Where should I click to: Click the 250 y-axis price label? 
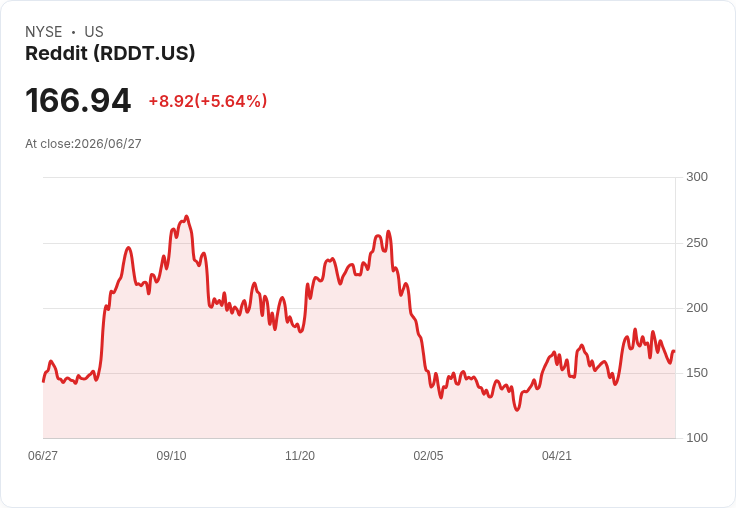coord(697,243)
